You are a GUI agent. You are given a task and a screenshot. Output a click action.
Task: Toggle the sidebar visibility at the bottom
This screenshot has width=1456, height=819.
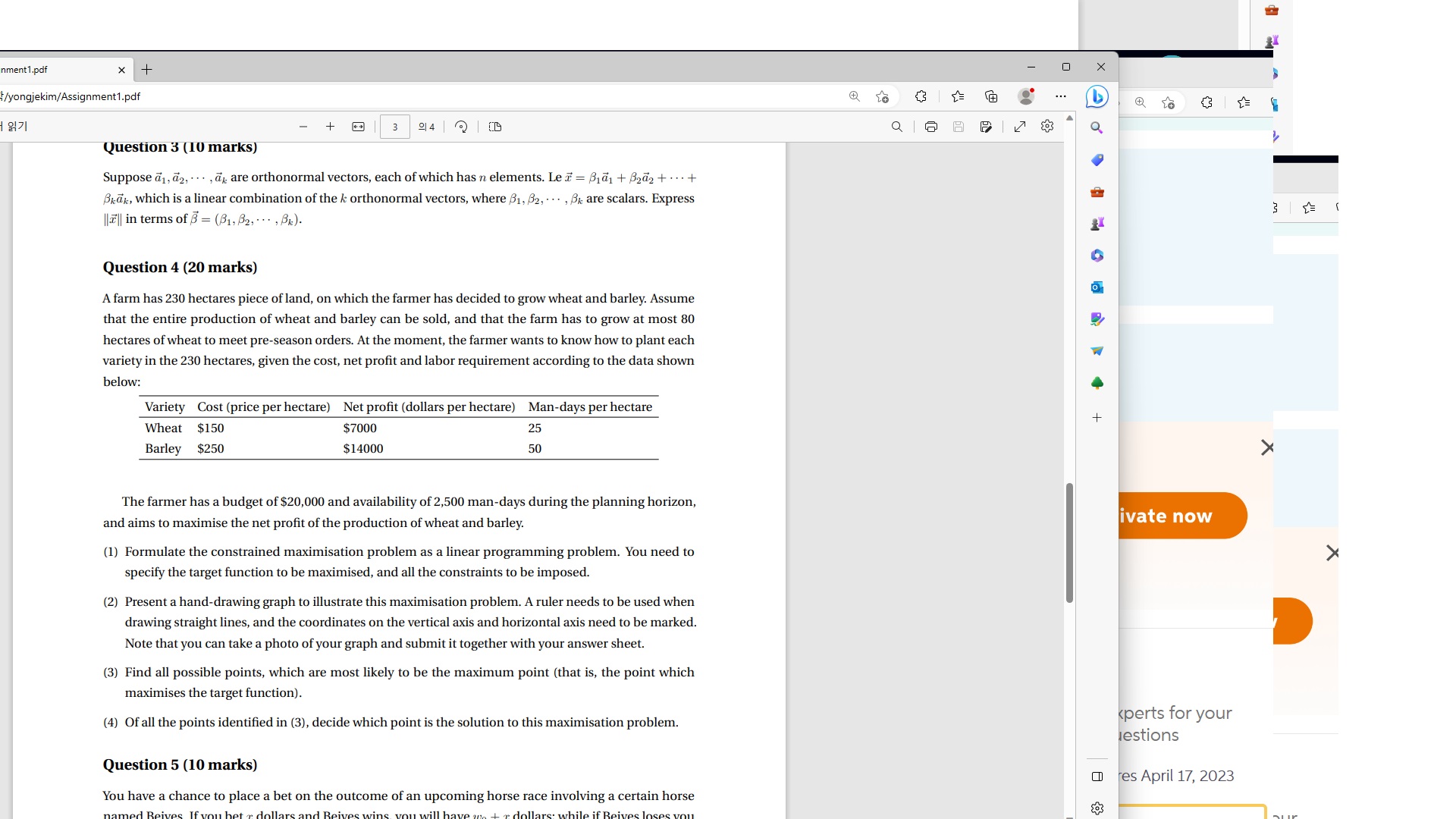[x=1097, y=777]
